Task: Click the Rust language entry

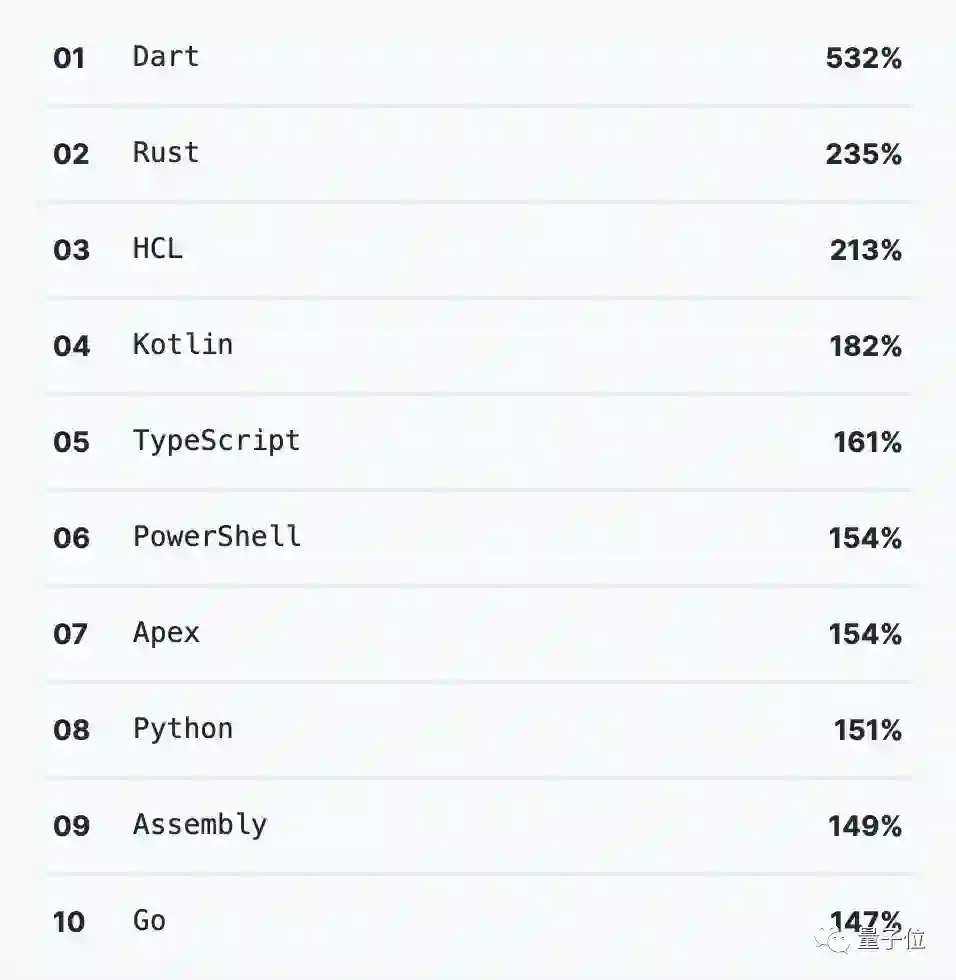Action: [x=166, y=152]
